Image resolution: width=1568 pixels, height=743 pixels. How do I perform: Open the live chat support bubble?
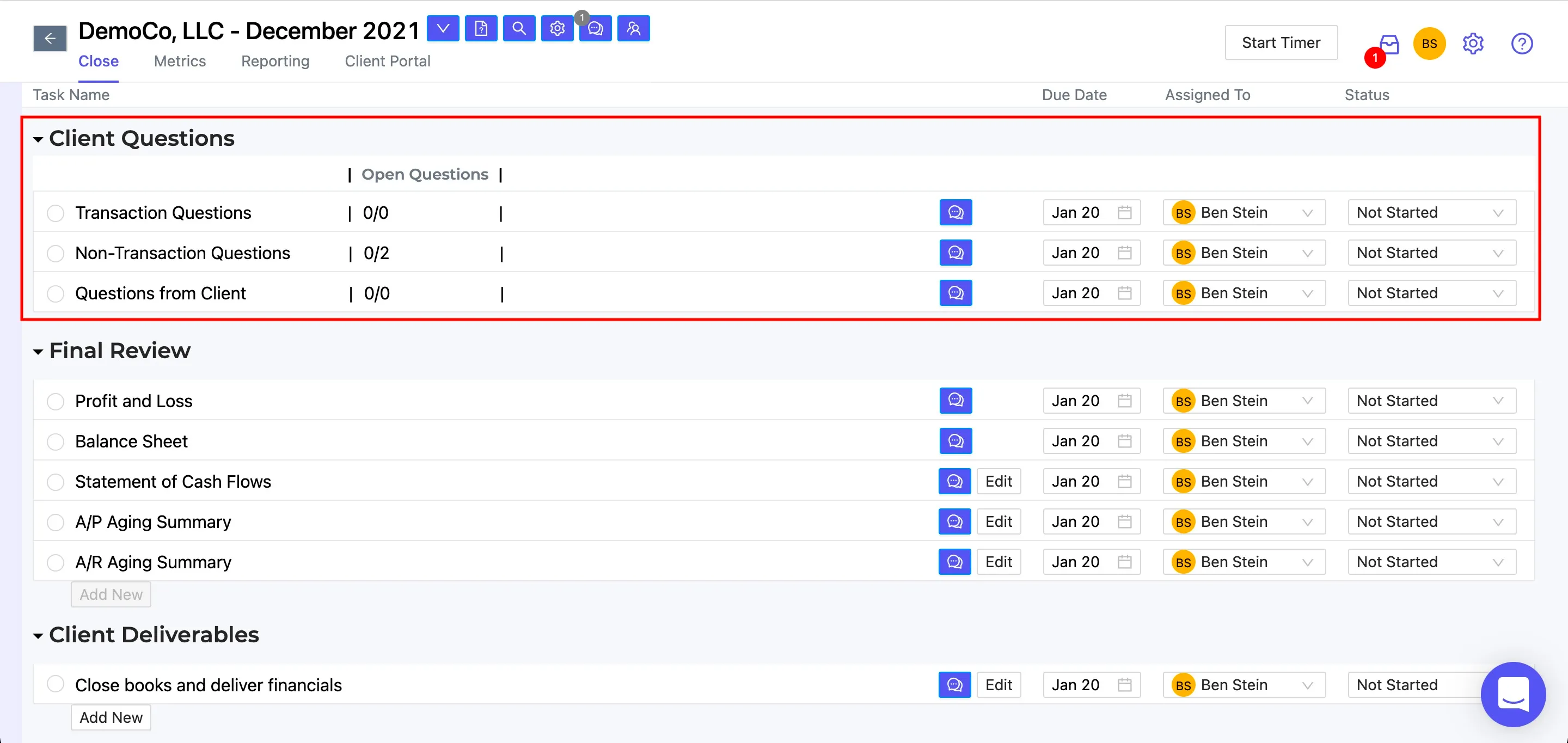coord(1513,695)
